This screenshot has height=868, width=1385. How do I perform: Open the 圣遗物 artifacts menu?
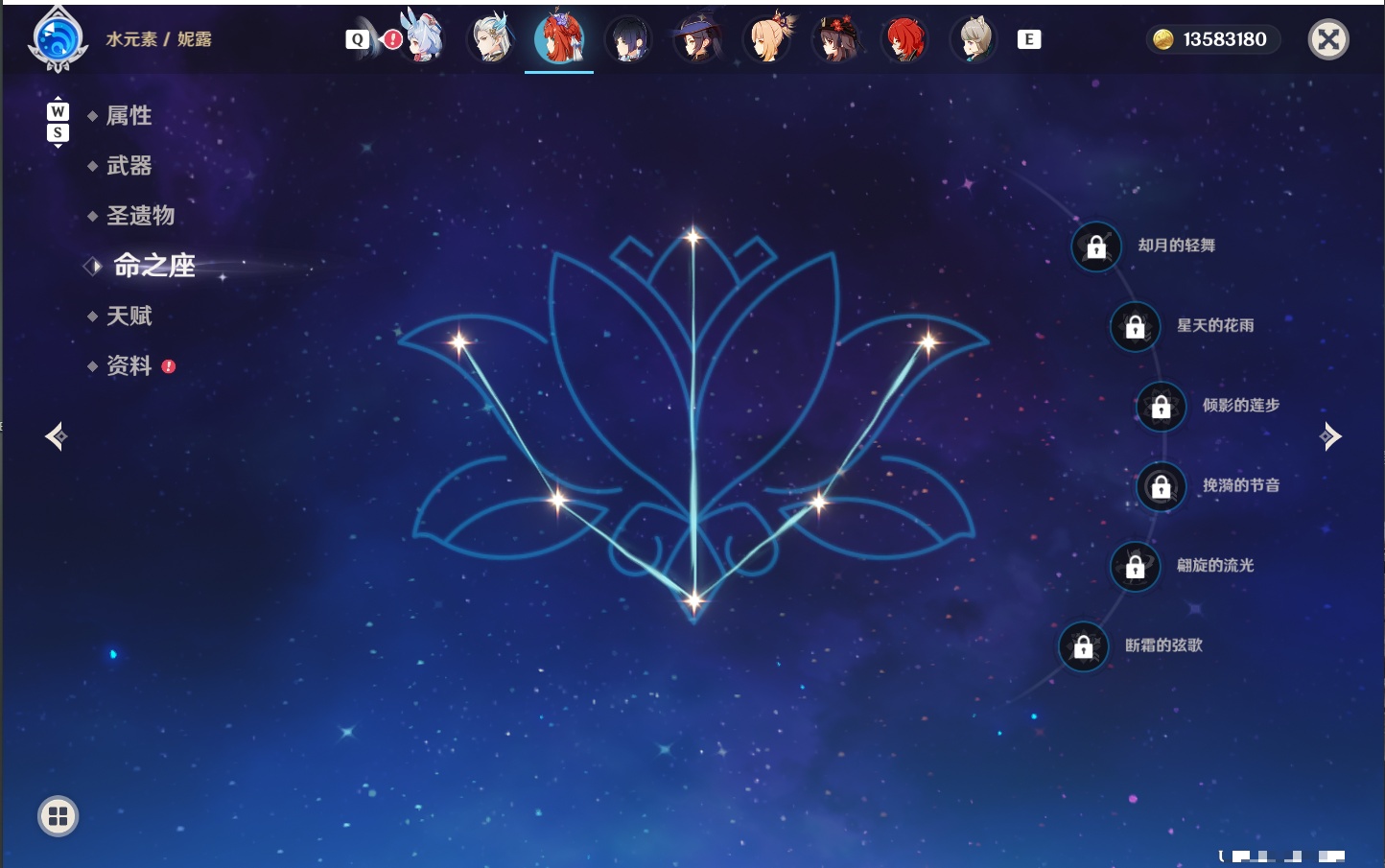click(140, 216)
